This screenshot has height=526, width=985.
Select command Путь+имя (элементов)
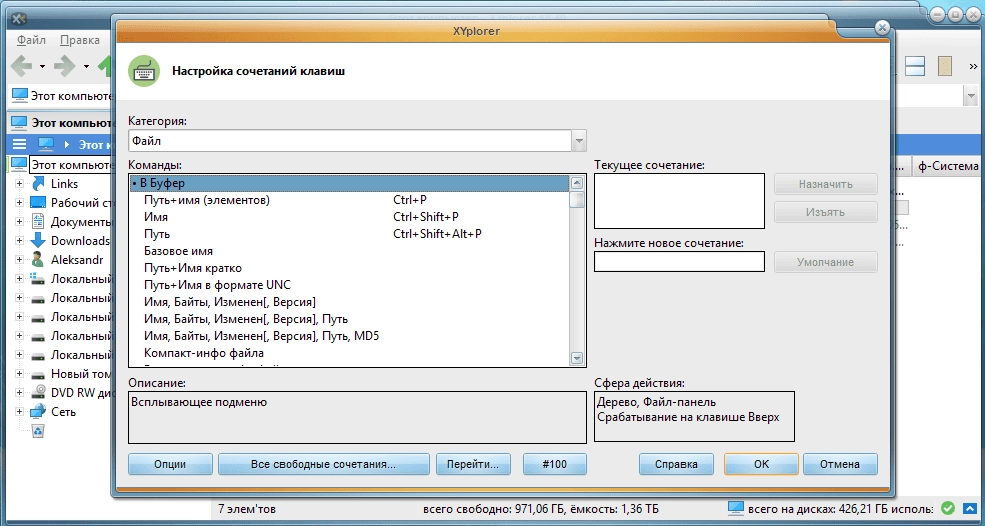tap(349, 200)
